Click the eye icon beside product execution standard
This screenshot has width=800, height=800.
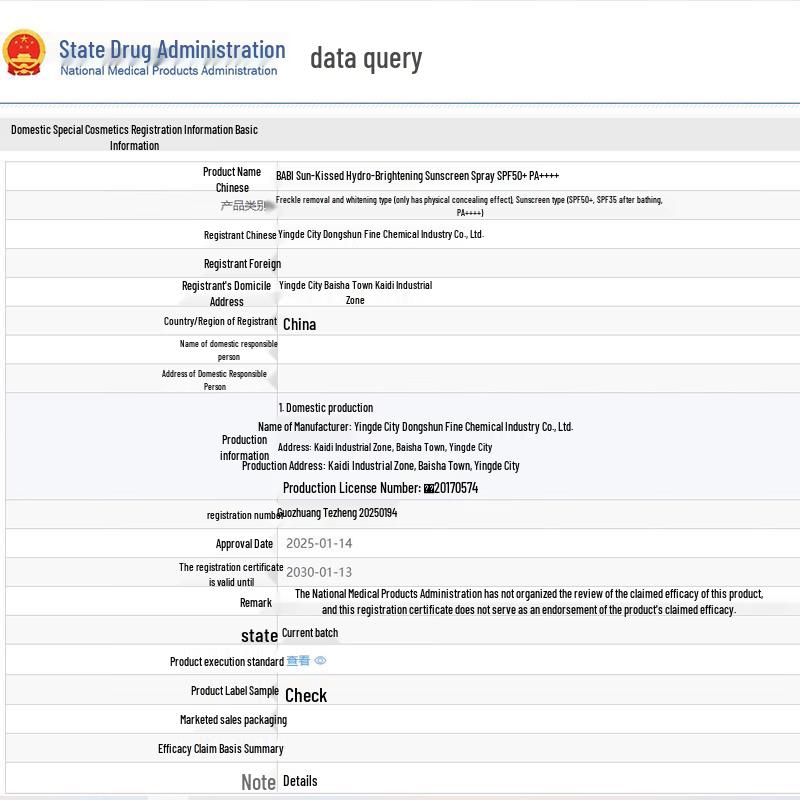[320, 660]
